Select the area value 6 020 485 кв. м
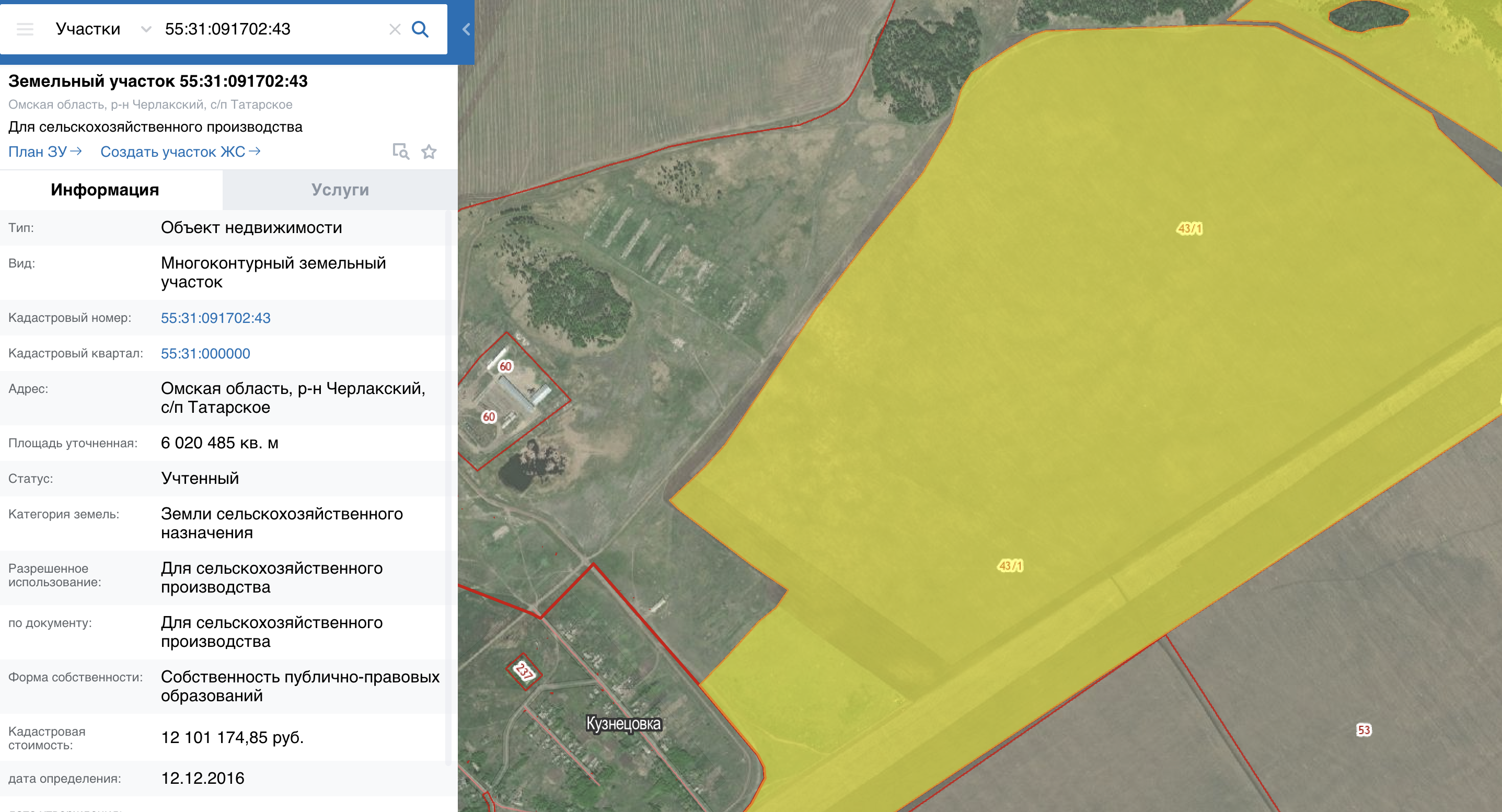 point(220,443)
